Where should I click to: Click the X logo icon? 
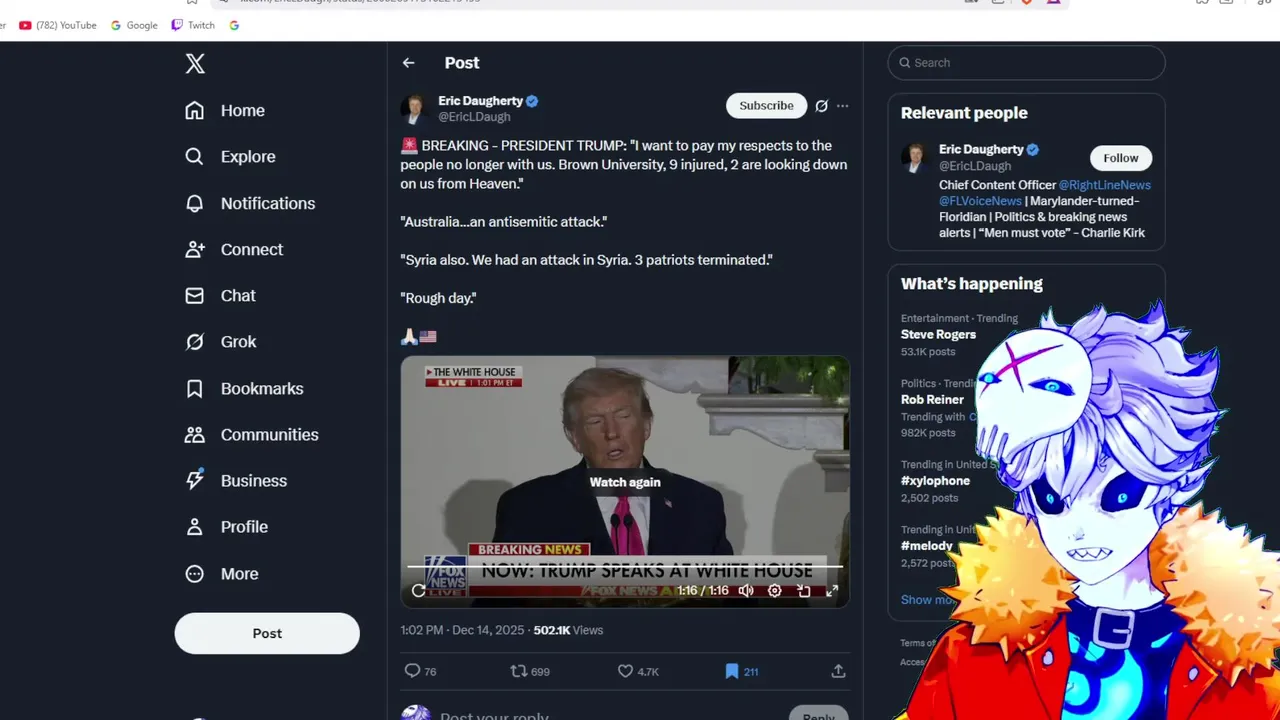(x=195, y=64)
